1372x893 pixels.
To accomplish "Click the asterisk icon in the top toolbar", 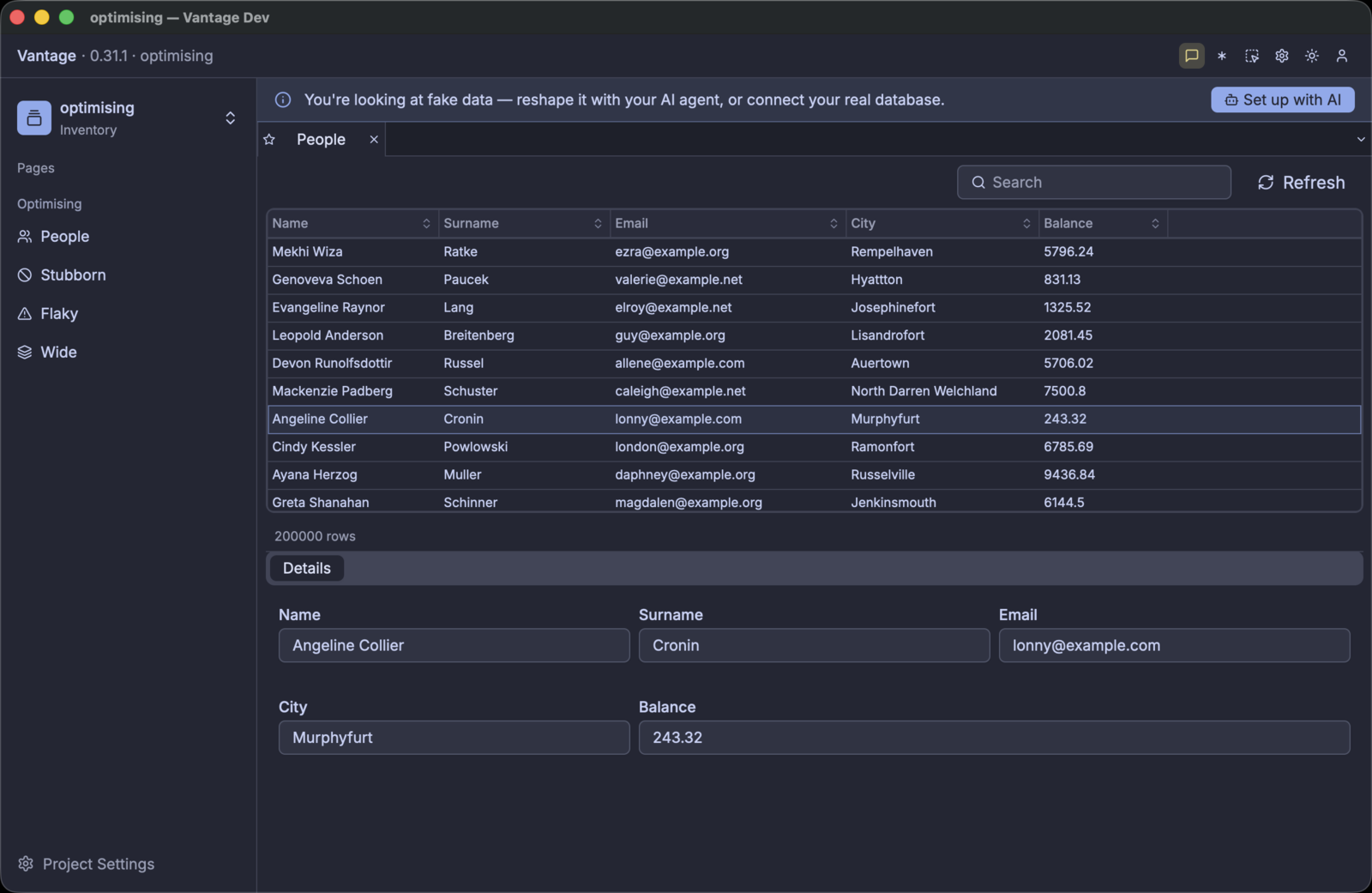I will pyautogui.click(x=1222, y=56).
